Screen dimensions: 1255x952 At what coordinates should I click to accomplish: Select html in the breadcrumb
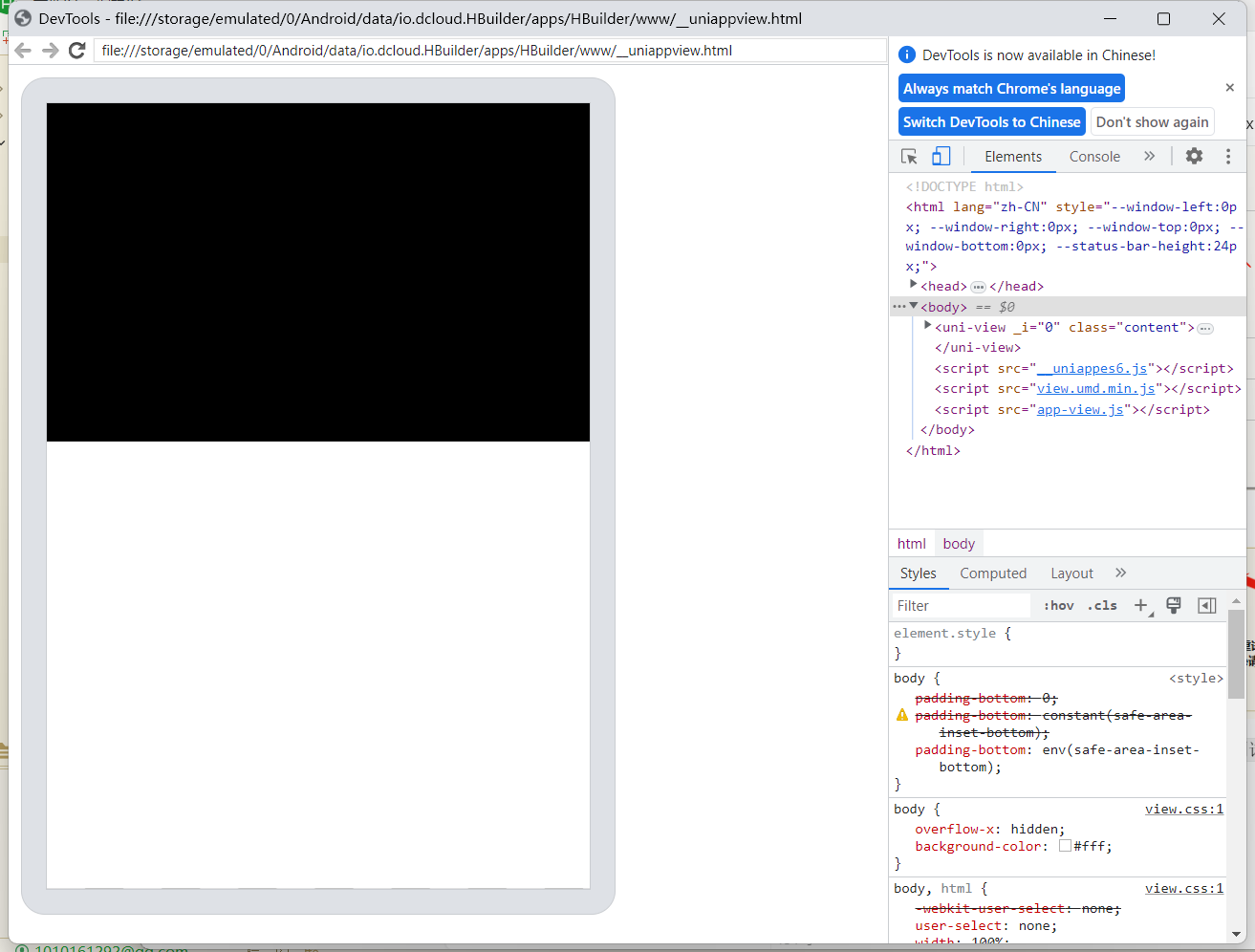click(x=911, y=544)
